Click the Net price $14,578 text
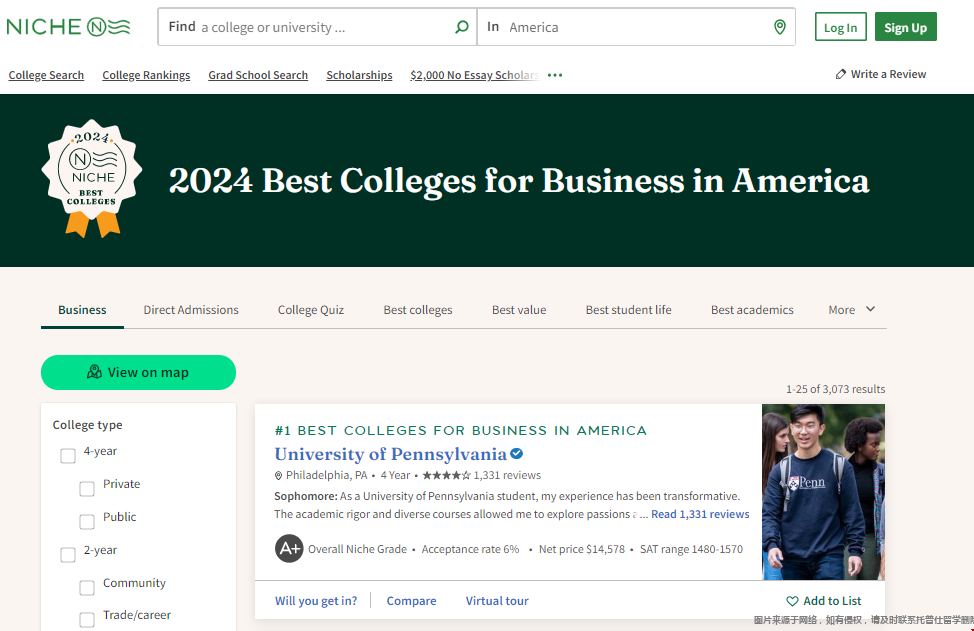 tap(581, 549)
